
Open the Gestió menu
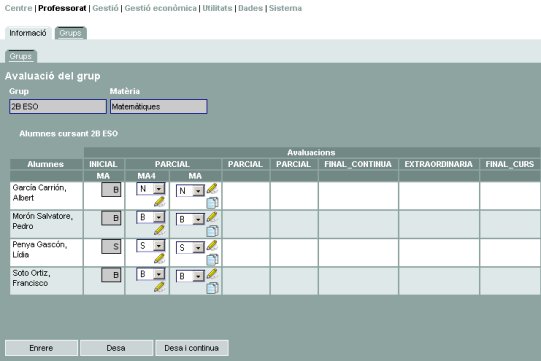coord(105,8)
